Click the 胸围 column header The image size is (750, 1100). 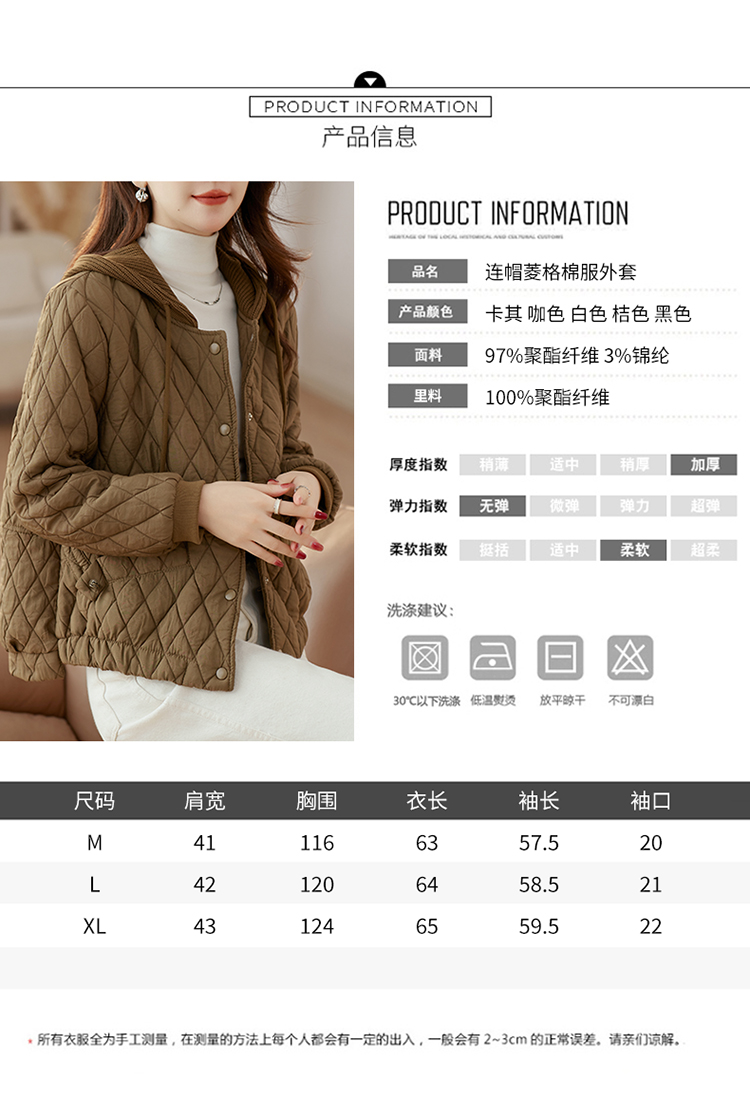[x=316, y=800]
